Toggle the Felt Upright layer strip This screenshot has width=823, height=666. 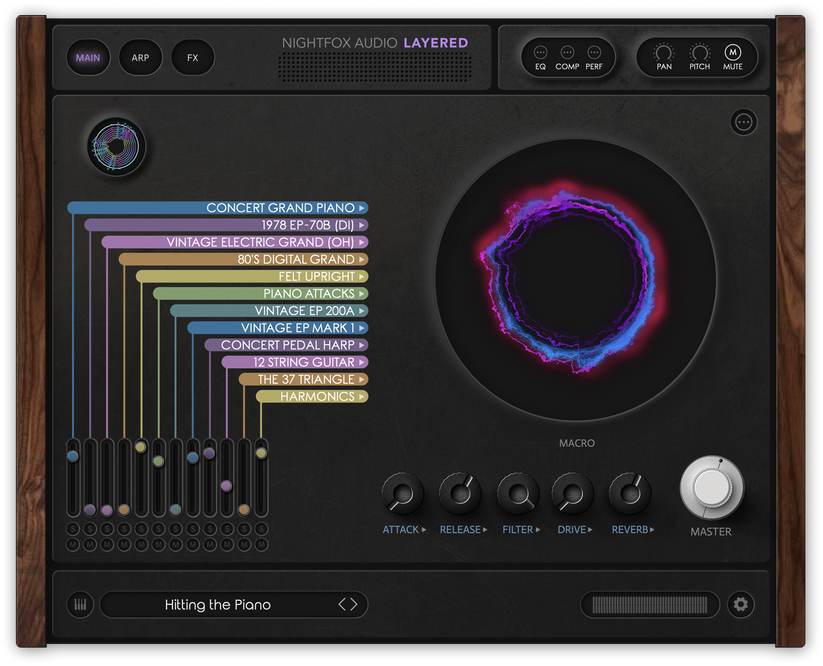tap(300, 276)
